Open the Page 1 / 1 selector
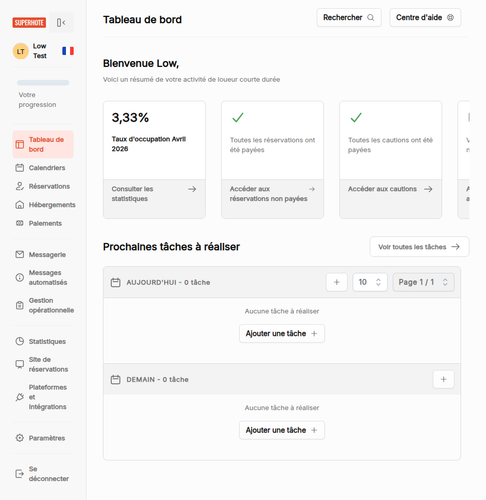Viewport: 486px width, 500px height. (x=423, y=282)
